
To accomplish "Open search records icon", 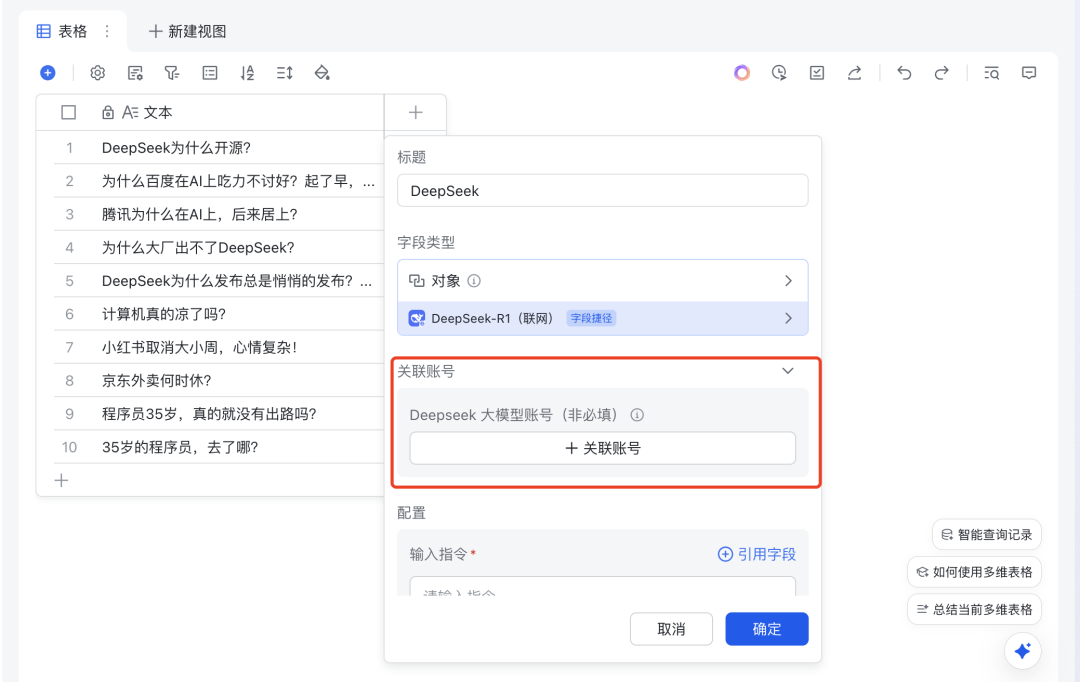I will point(992,72).
